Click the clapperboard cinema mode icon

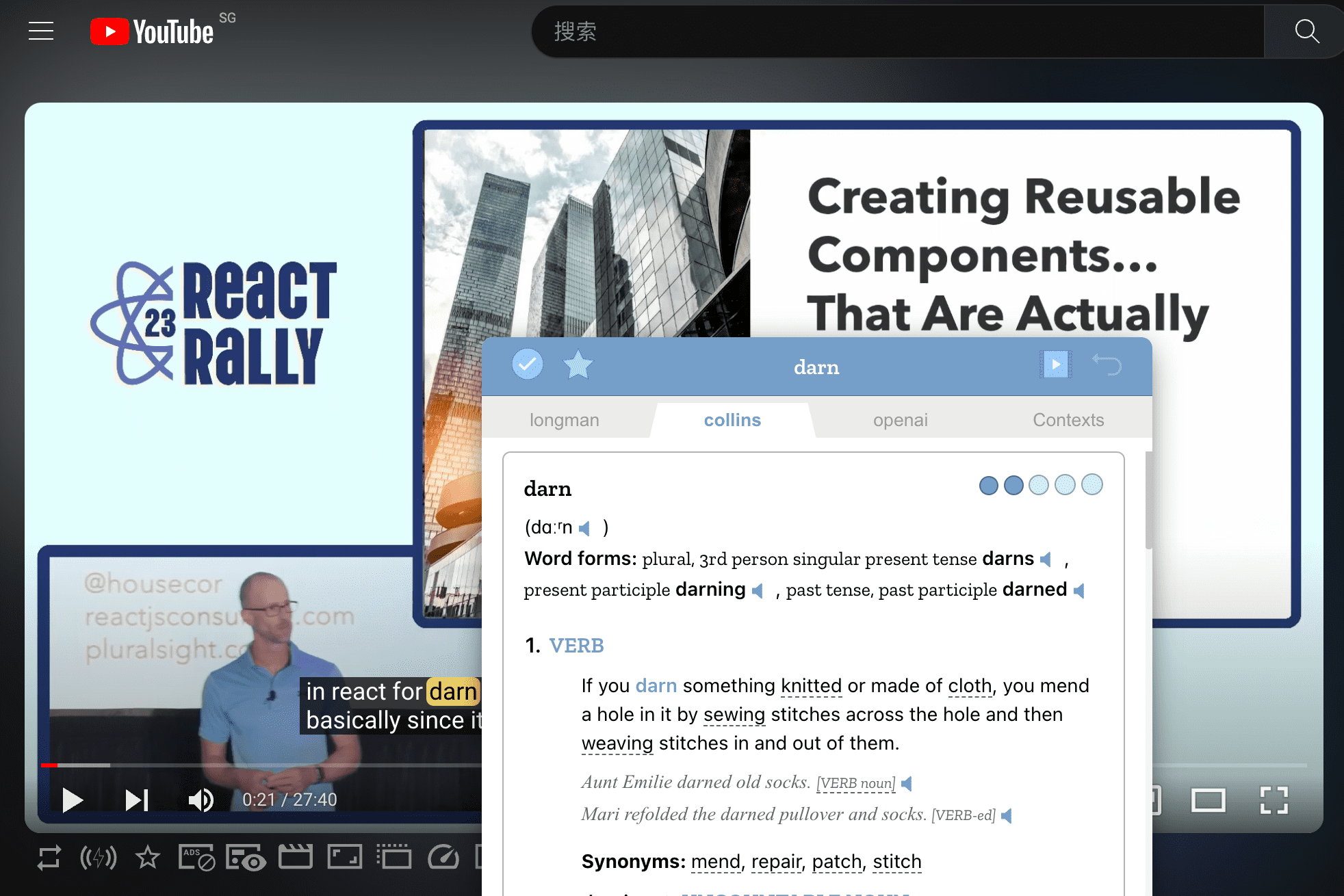click(x=295, y=857)
